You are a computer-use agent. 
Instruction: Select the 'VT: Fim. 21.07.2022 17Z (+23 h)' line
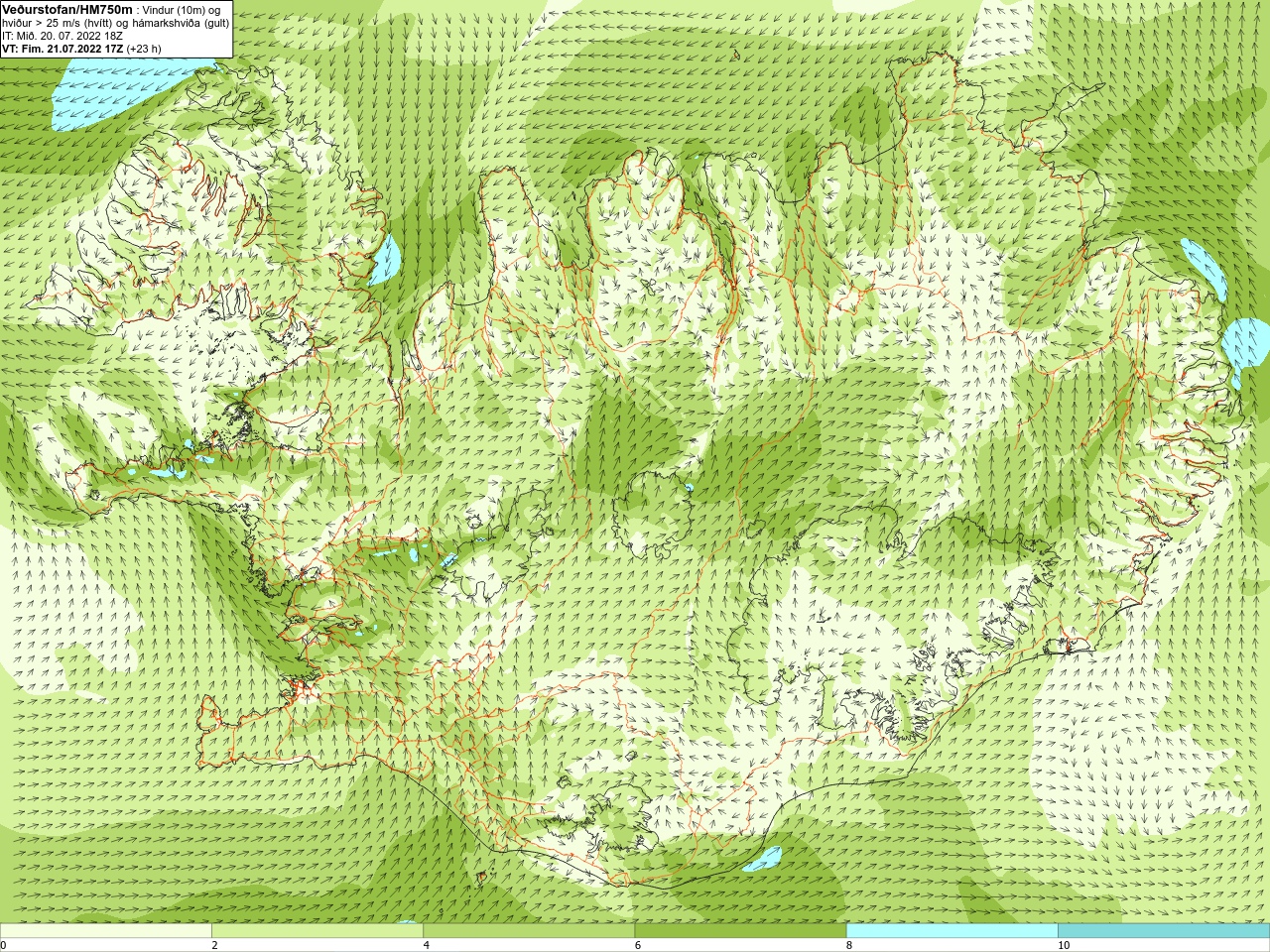pos(81,49)
